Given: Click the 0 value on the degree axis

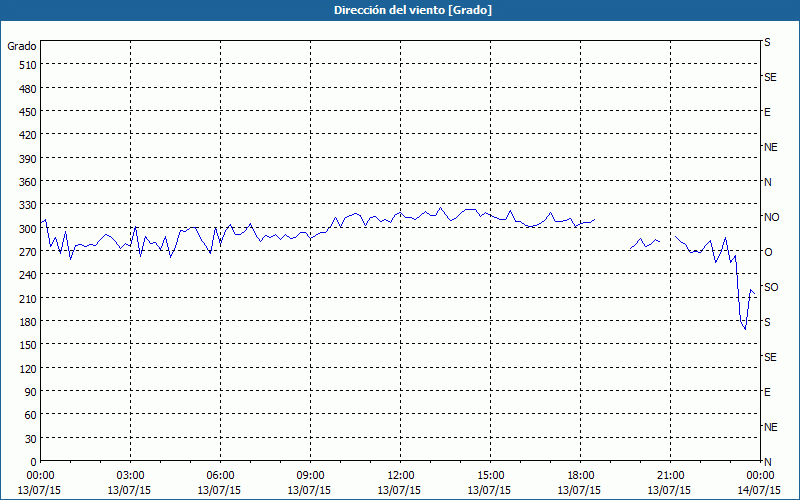Looking at the screenshot, I should [x=34, y=462].
